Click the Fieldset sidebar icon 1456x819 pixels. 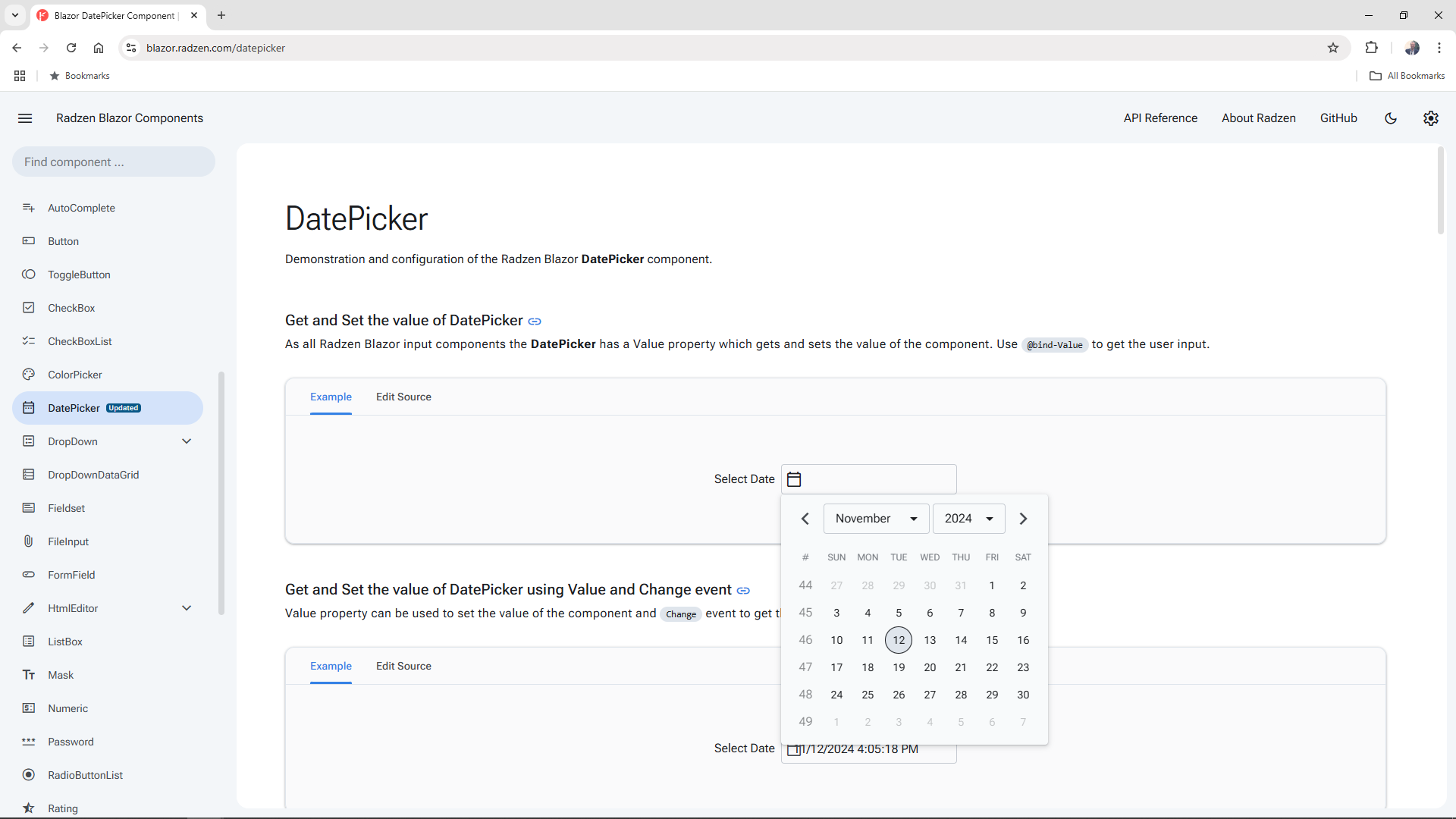[x=29, y=508]
